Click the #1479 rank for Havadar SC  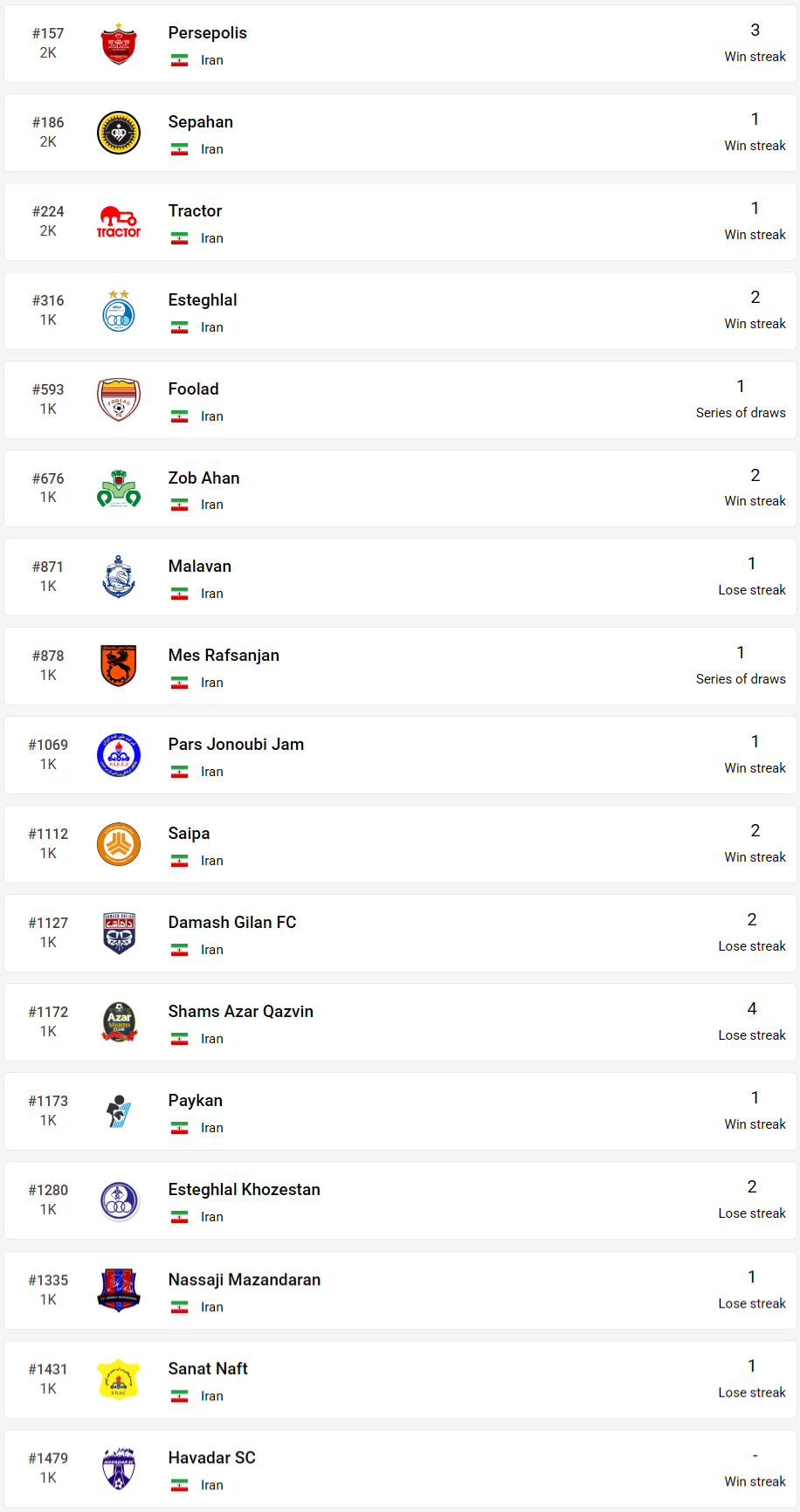[48, 1458]
